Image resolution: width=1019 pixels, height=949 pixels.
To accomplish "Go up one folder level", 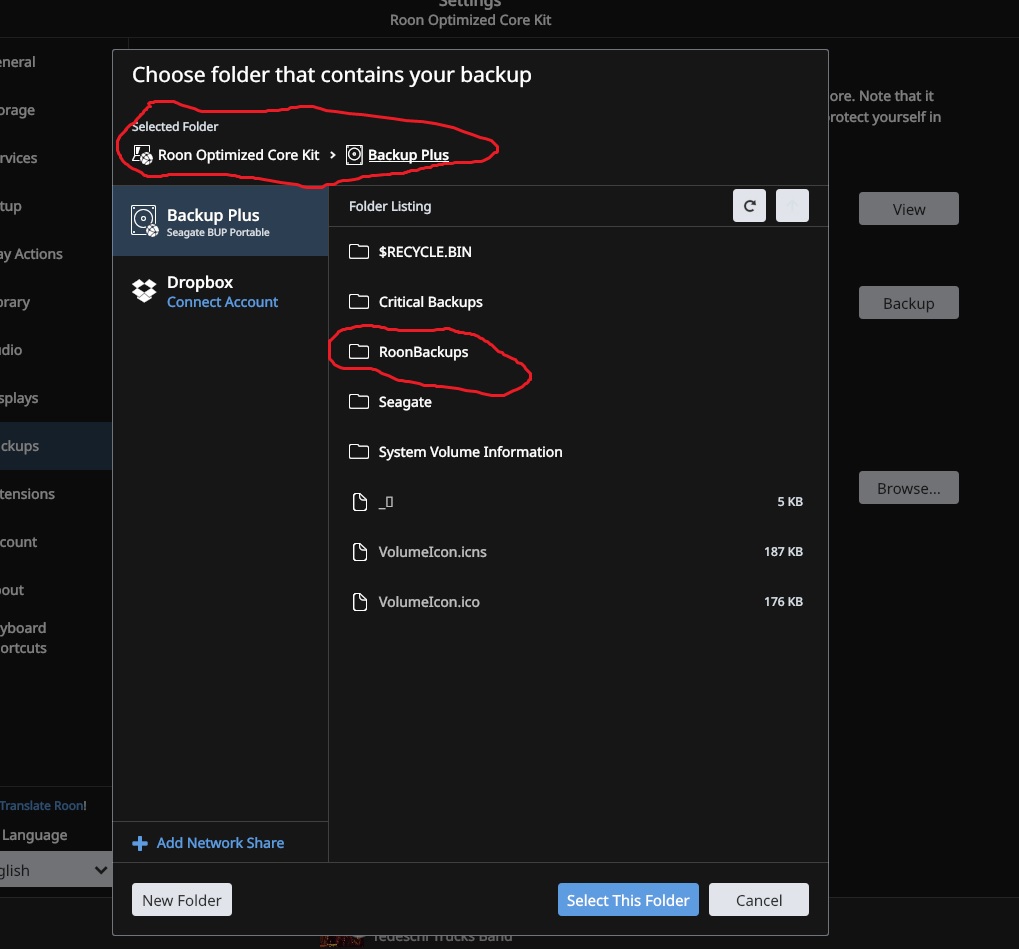I will coord(792,206).
